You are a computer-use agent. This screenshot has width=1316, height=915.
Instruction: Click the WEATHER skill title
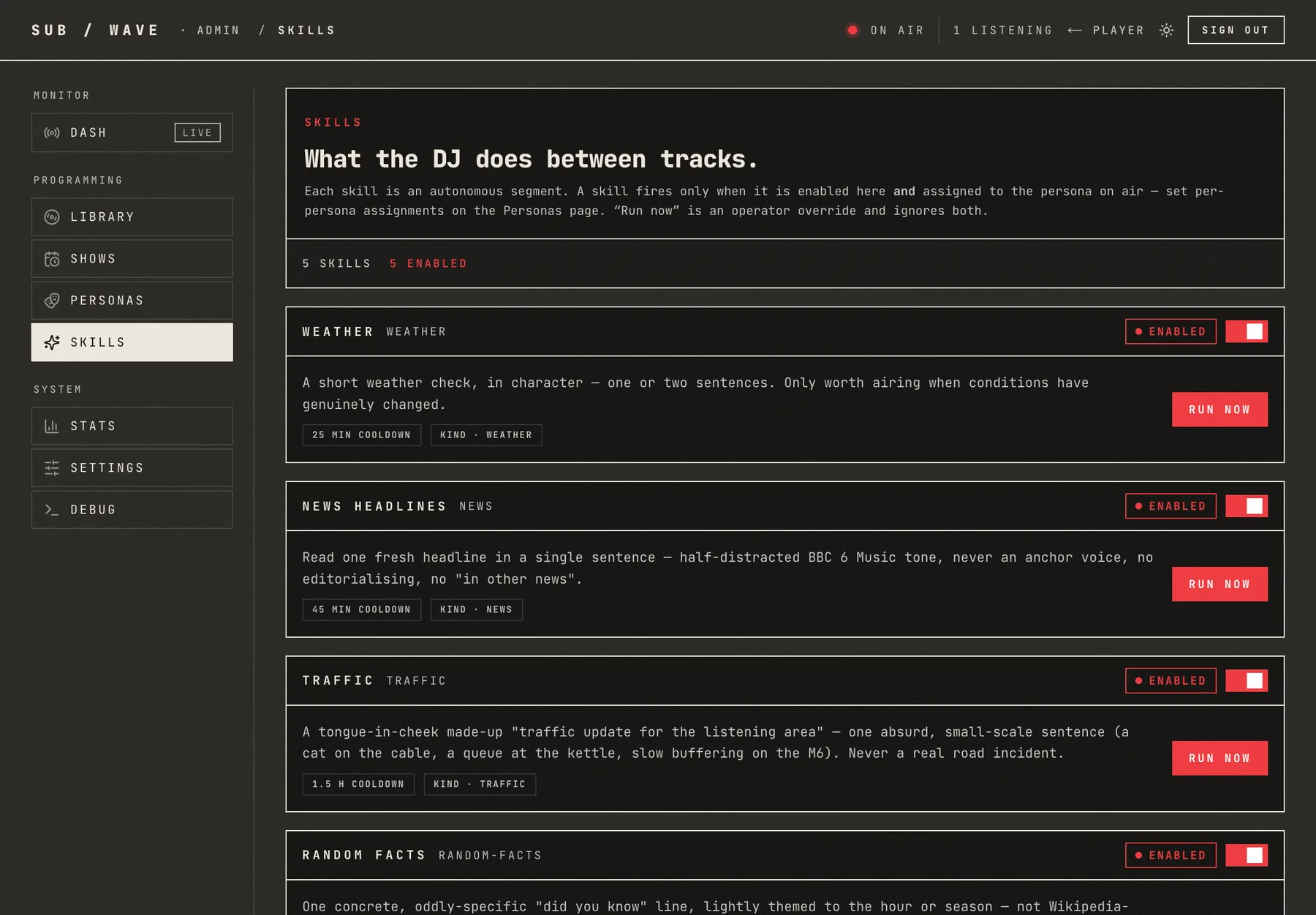(338, 332)
